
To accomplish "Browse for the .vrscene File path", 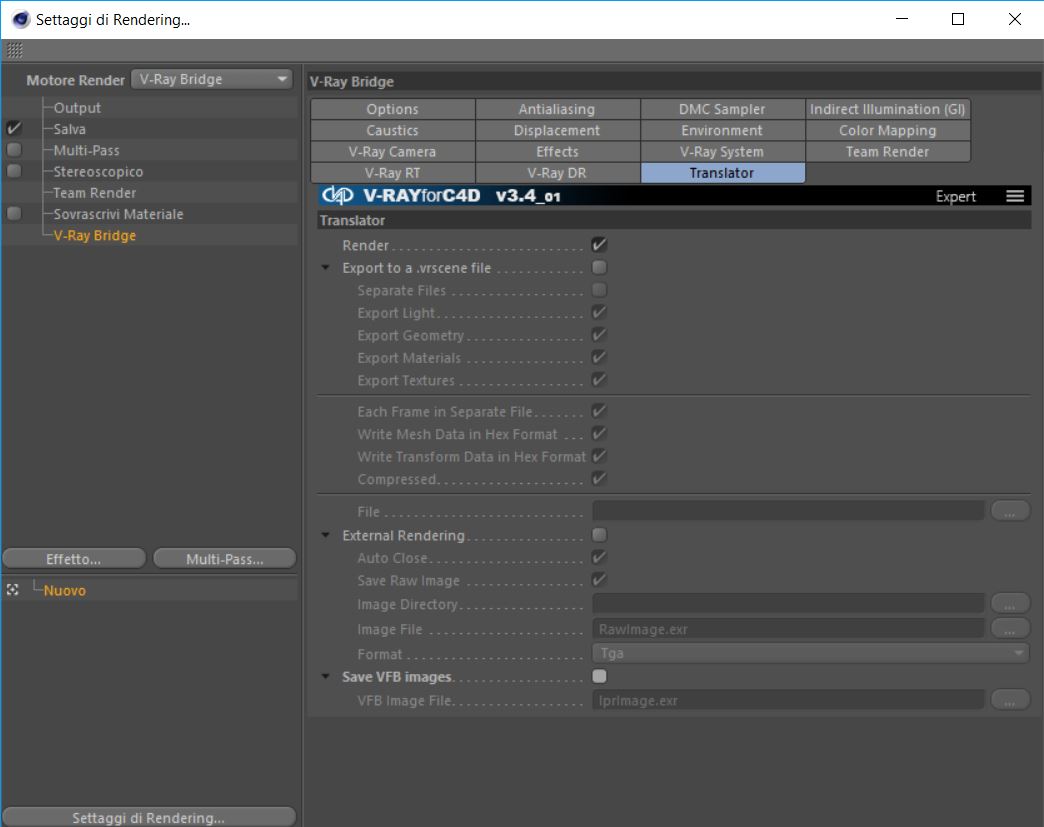I will (1009, 511).
